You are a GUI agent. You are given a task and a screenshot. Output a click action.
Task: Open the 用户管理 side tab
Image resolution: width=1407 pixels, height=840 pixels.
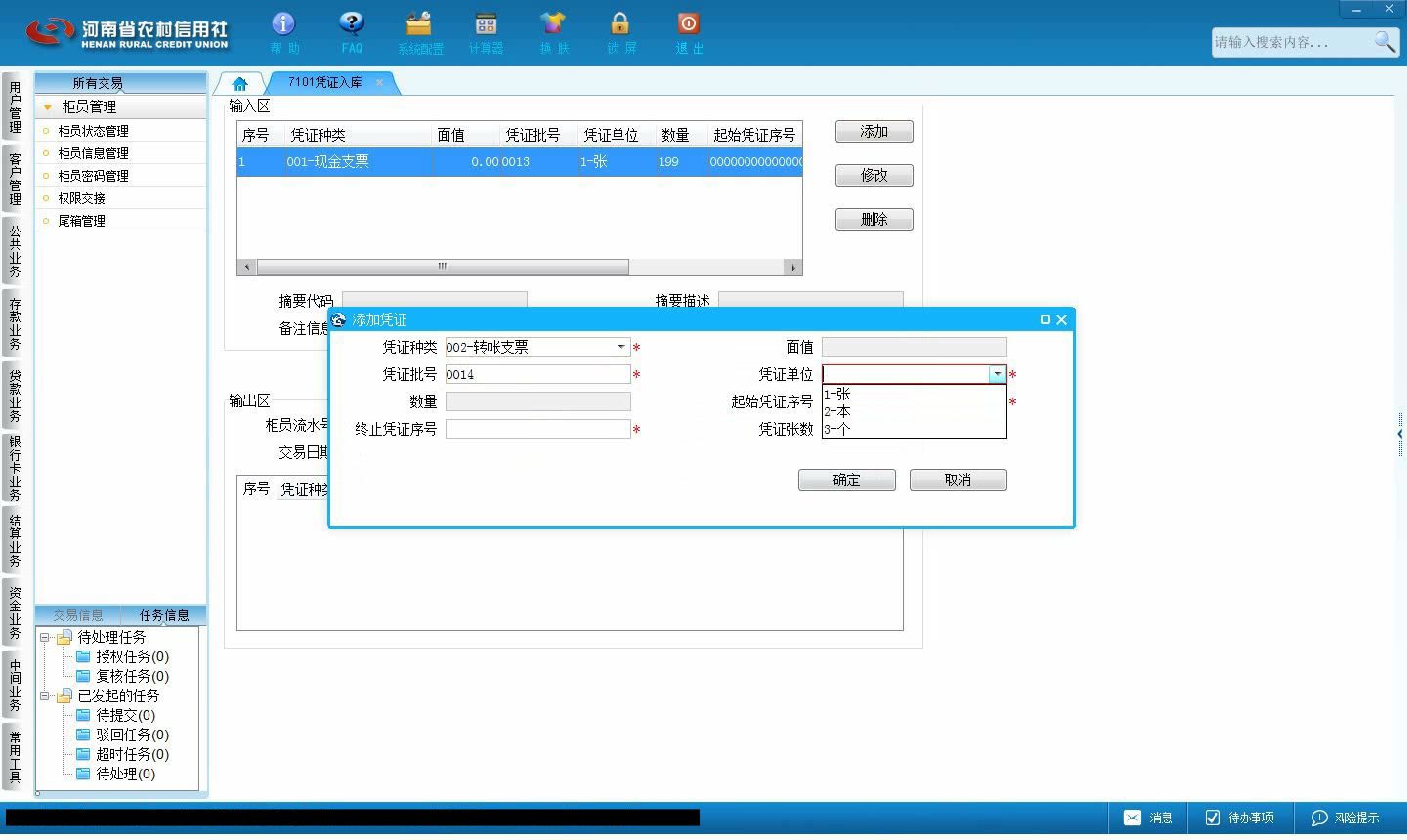[15, 107]
